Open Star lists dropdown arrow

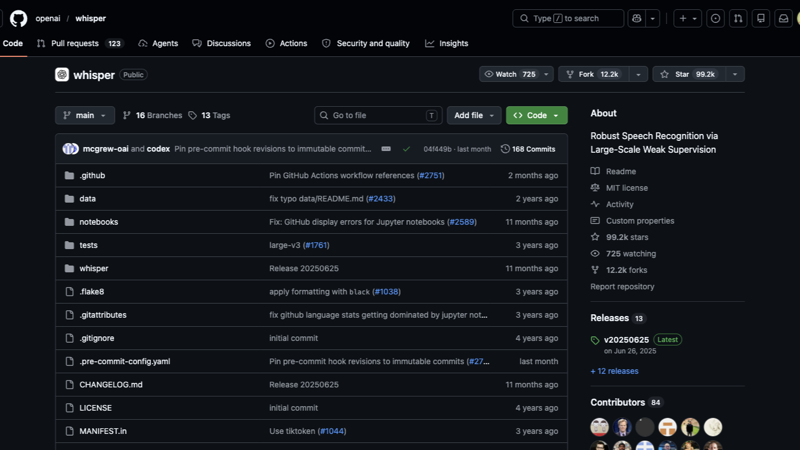click(735, 74)
